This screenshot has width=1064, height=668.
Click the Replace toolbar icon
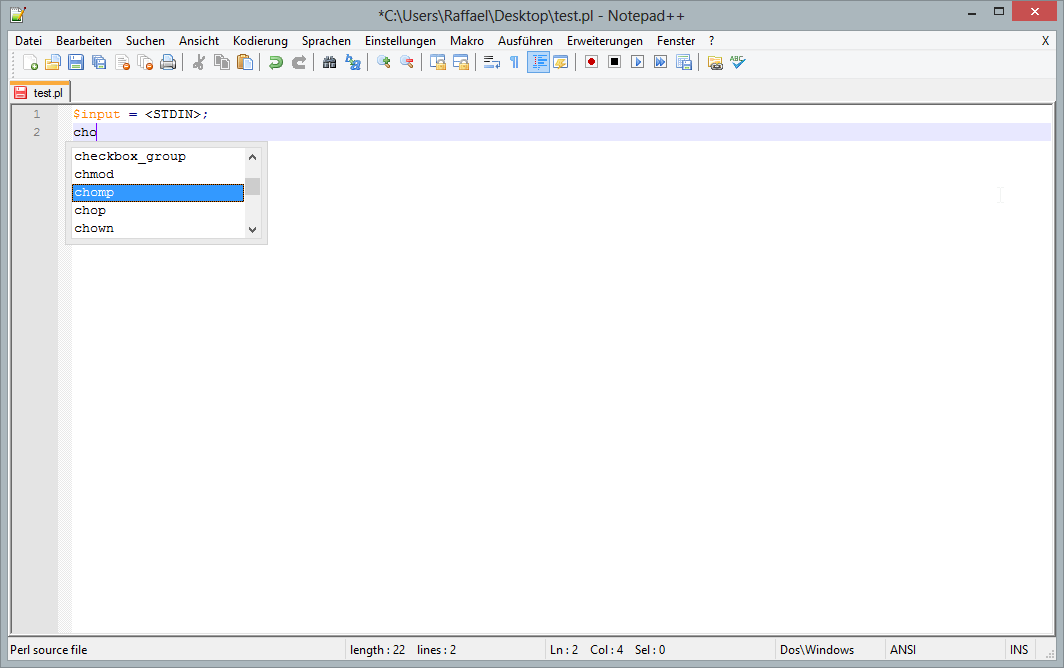point(353,62)
